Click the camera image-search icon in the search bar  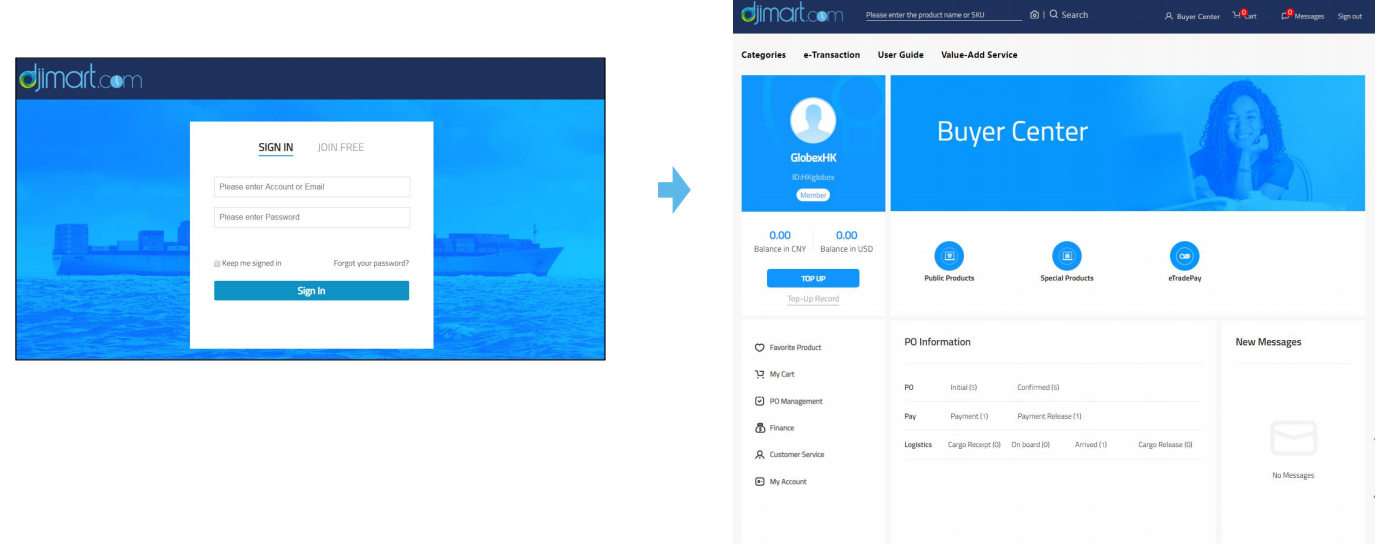click(x=1033, y=15)
